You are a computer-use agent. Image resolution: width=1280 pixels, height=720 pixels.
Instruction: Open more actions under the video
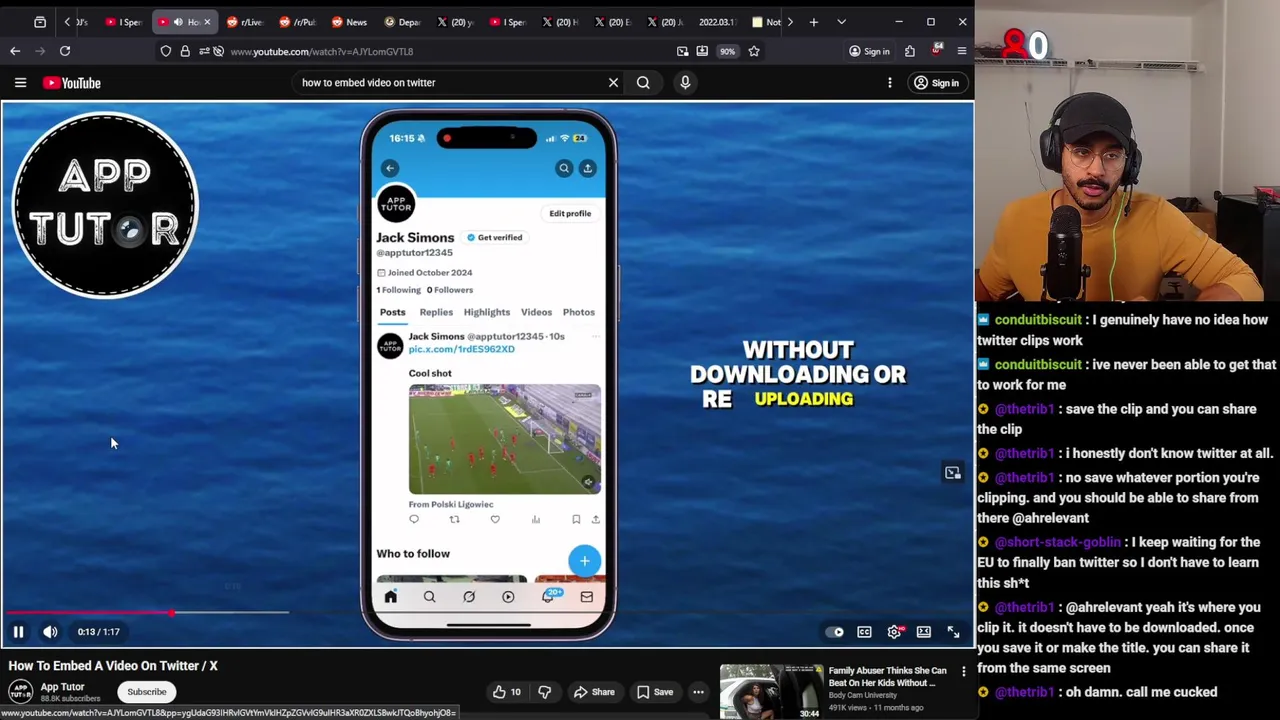point(699,692)
